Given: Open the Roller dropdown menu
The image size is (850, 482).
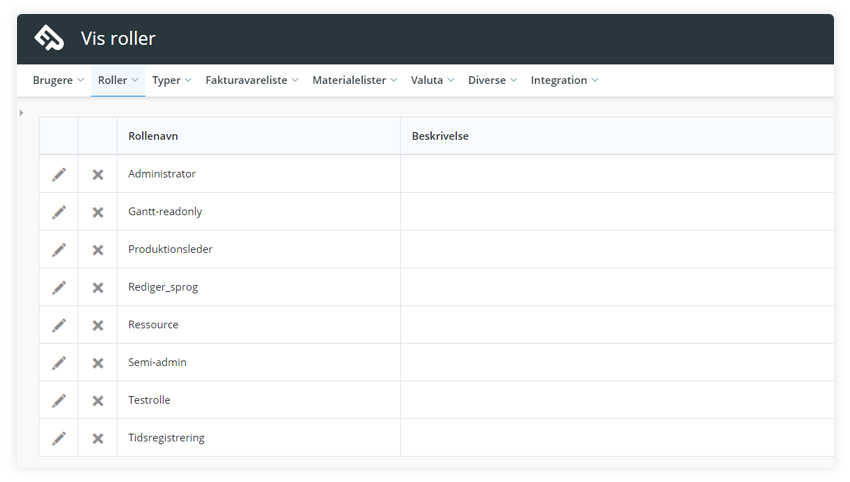Looking at the screenshot, I should 118,80.
